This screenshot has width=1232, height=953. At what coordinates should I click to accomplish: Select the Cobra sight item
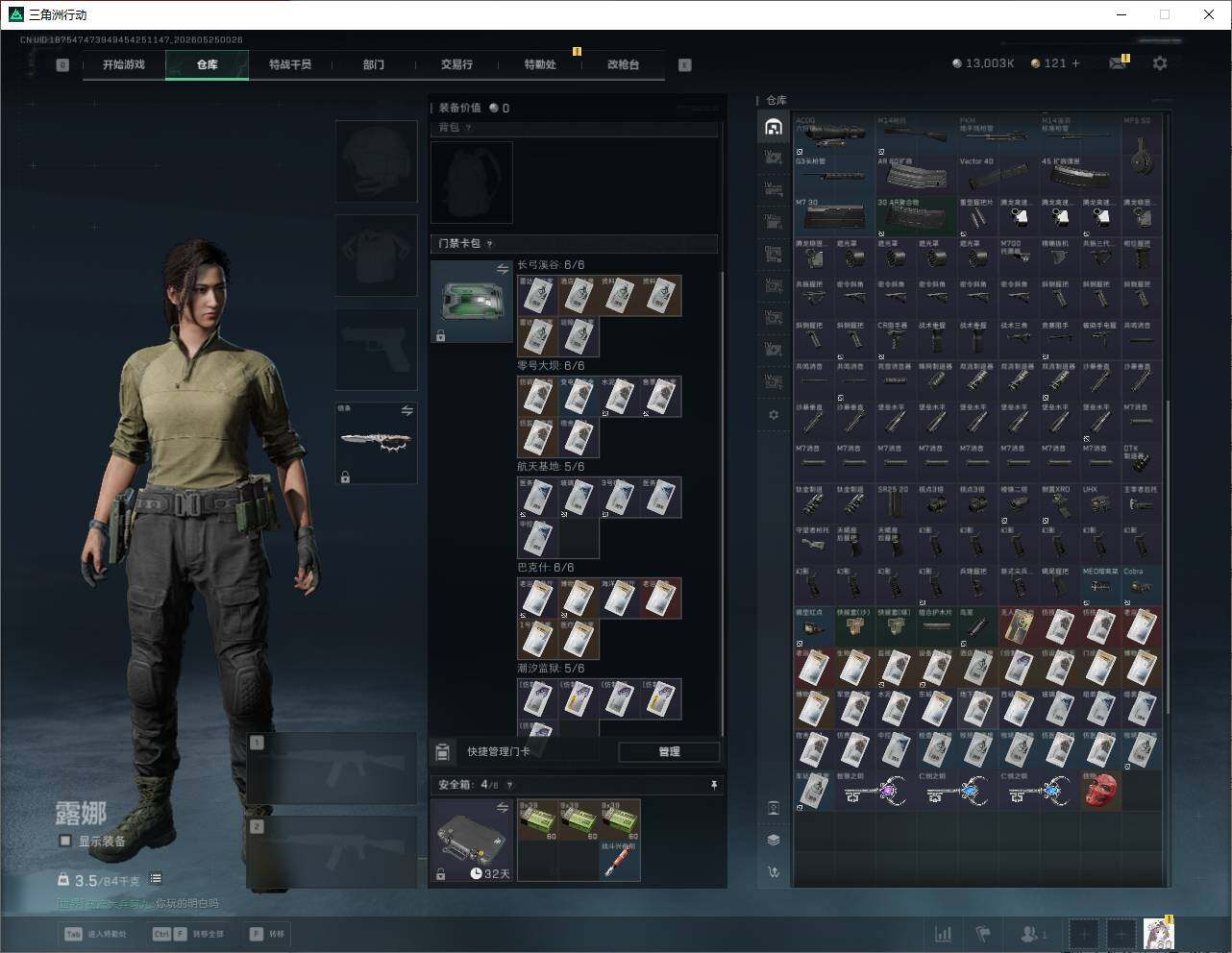point(1142,585)
